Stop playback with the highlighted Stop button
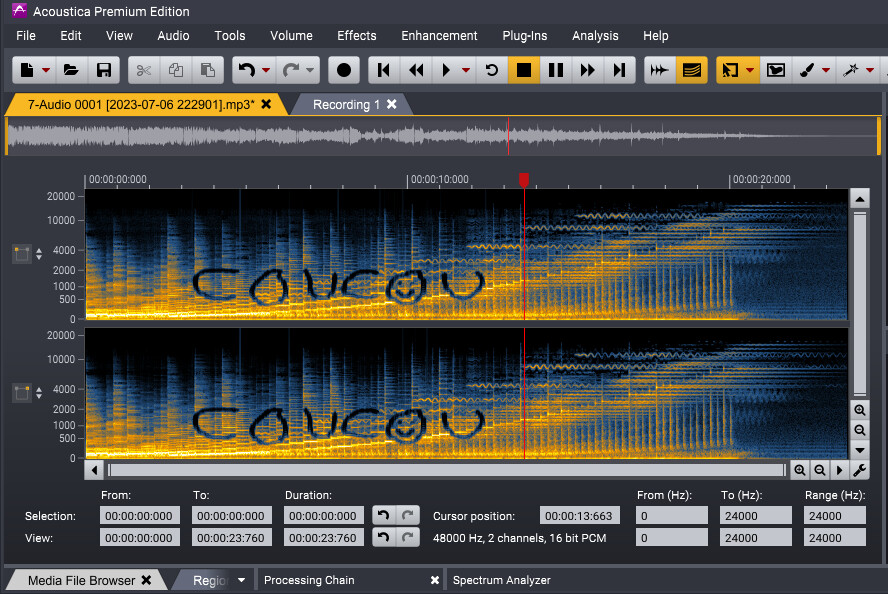888x594 pixels. click(x=524, y=70)
